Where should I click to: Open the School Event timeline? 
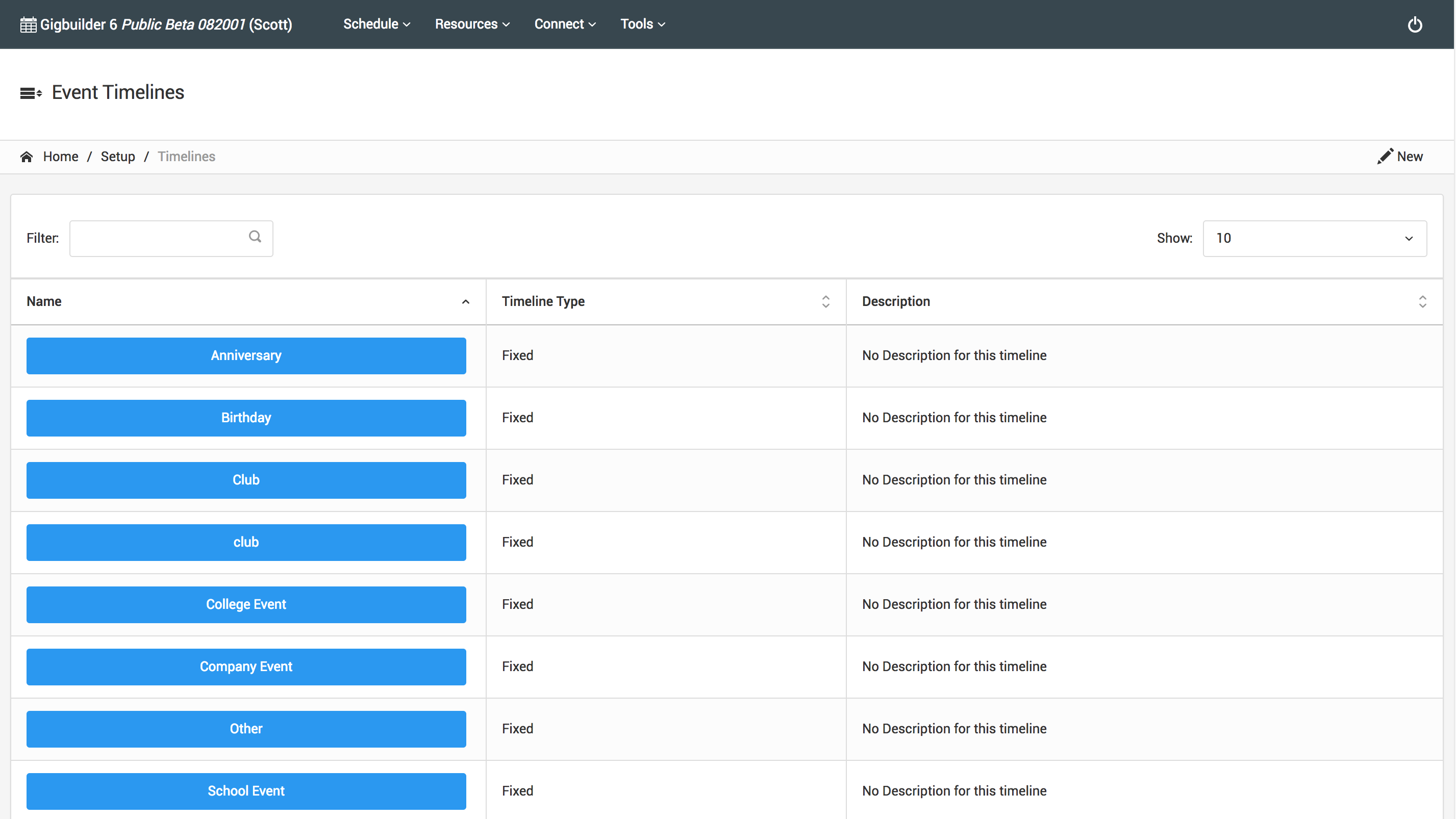246,791
